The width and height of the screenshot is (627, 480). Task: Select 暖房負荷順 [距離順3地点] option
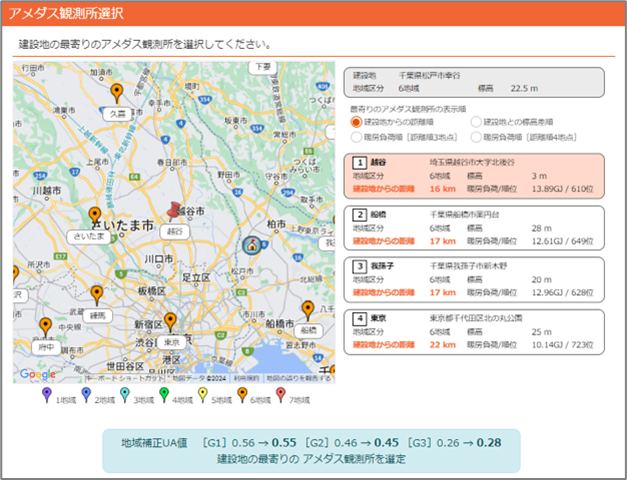click(x=356, y=137)
